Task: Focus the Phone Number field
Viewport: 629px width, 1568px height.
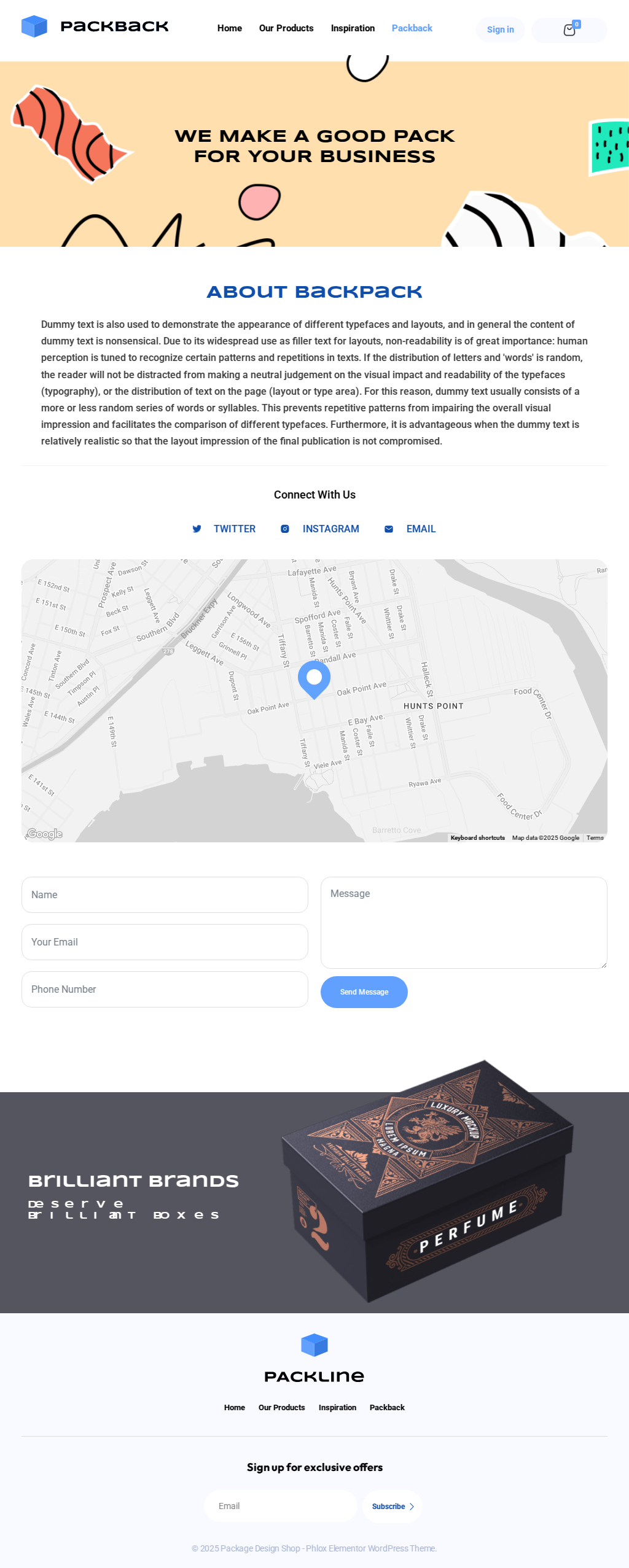Action: pos(165,989)
